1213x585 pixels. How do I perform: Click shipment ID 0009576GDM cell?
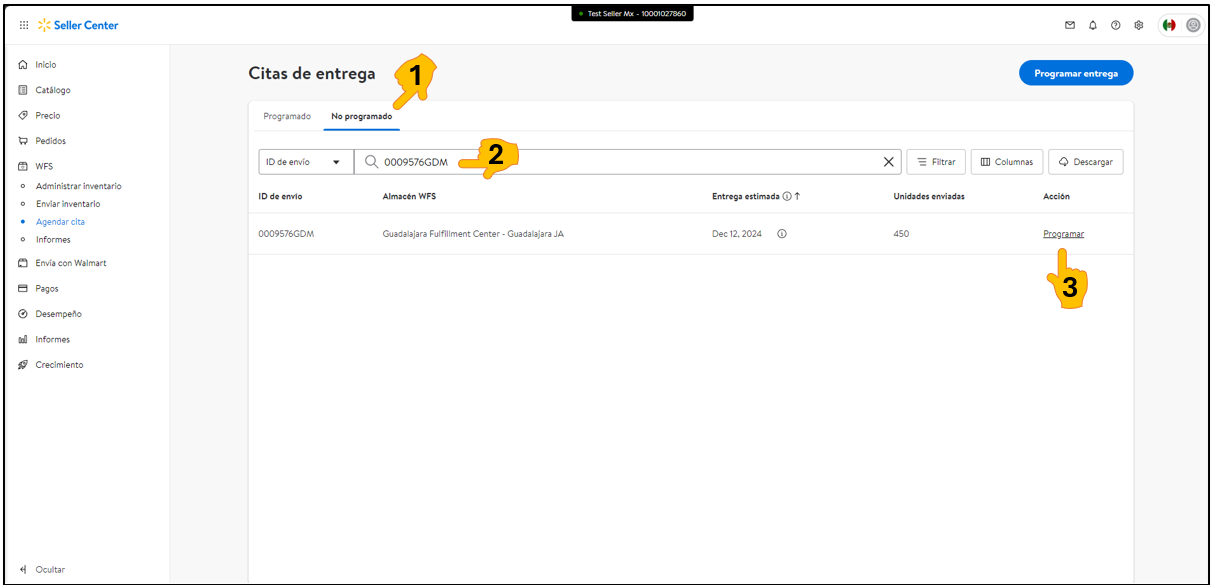coord(287,234)
